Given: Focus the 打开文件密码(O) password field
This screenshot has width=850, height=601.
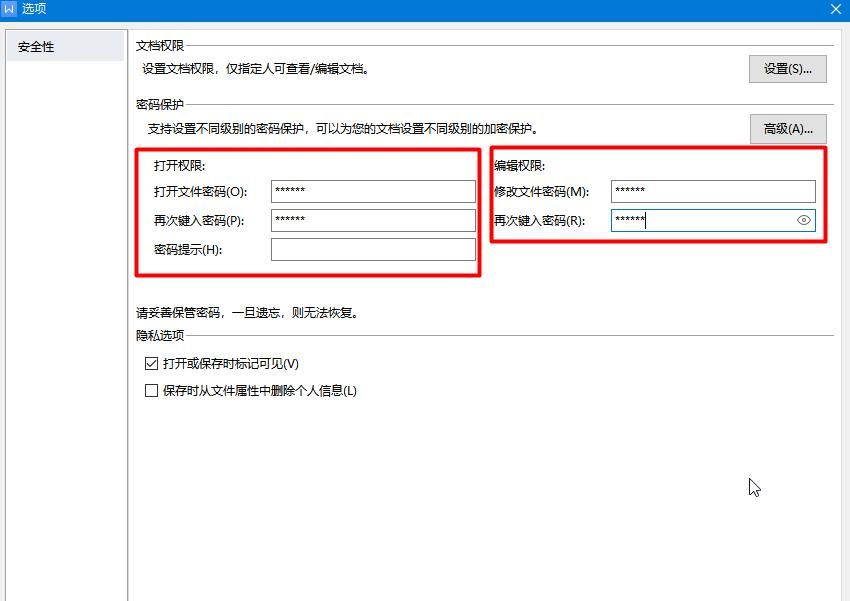Looking at the screenshot, I should tap(373, 191).
